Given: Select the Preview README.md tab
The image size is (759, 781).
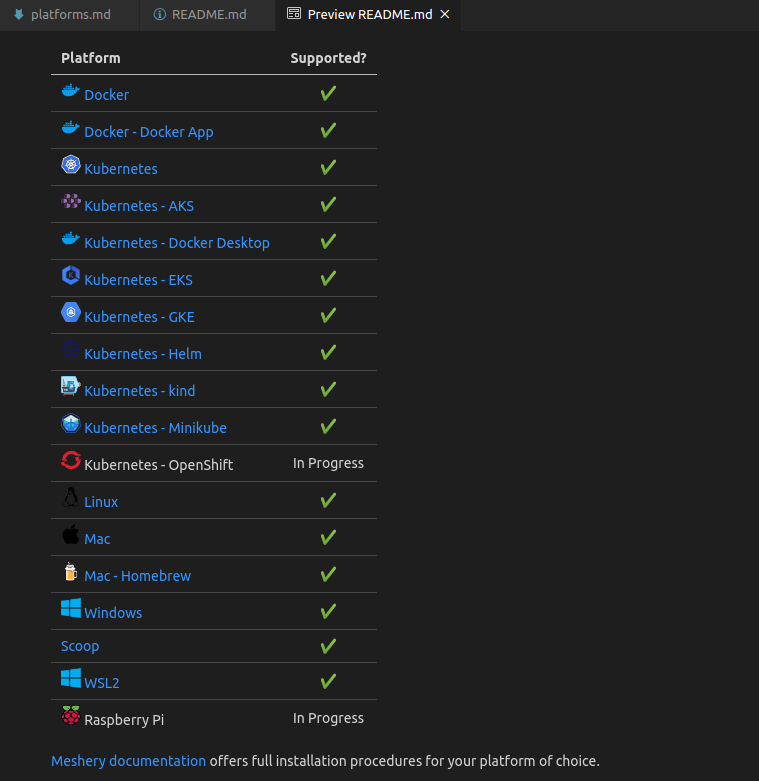Looking at the screenshot, I should click(x=368, y=15).
